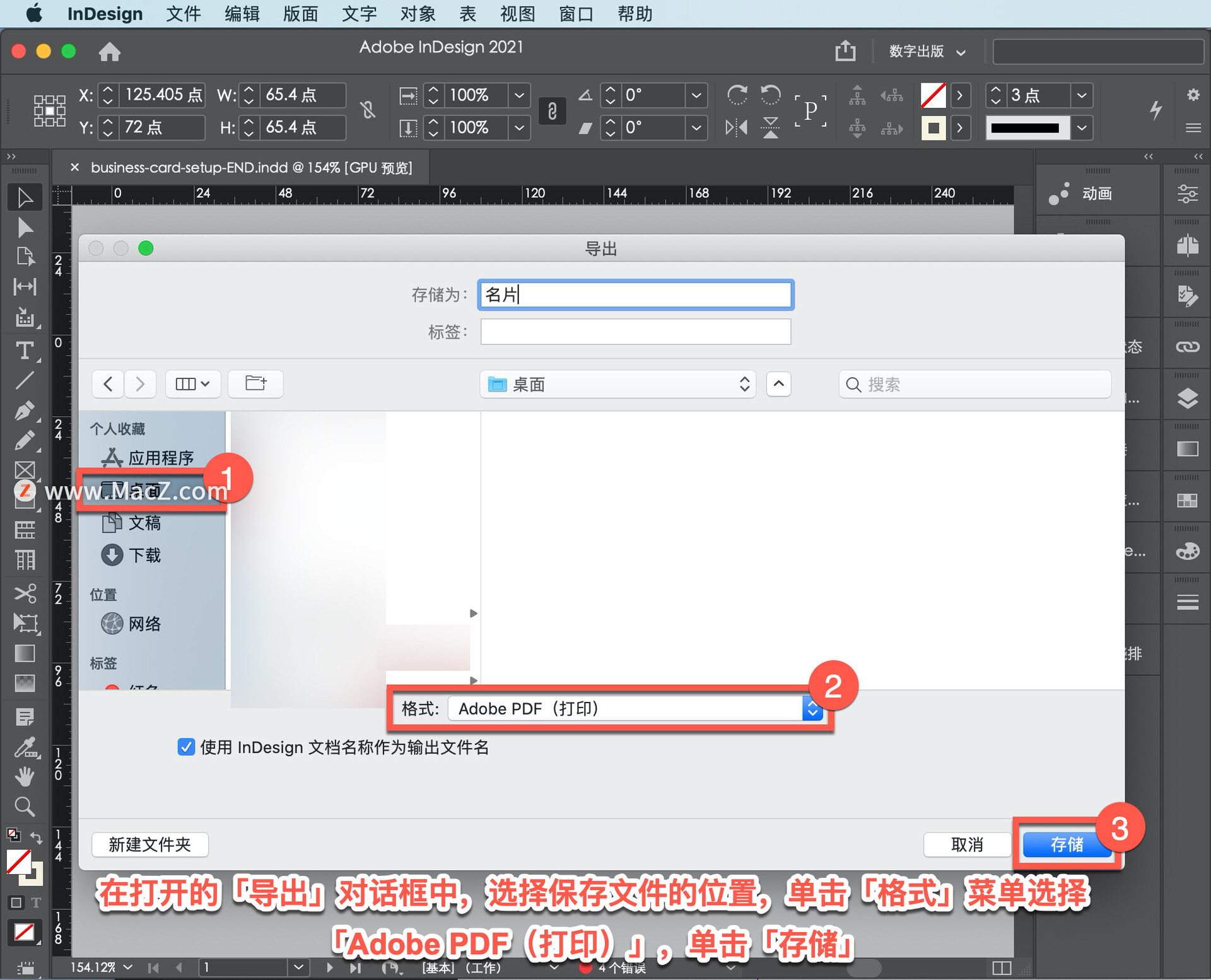
Task: Select the Scissors tool
Action: click(x=25, y=593)
